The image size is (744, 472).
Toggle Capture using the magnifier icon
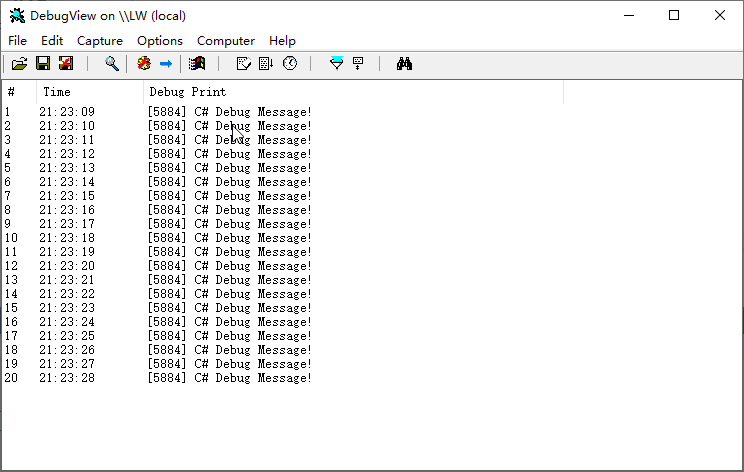pos(112,64)
